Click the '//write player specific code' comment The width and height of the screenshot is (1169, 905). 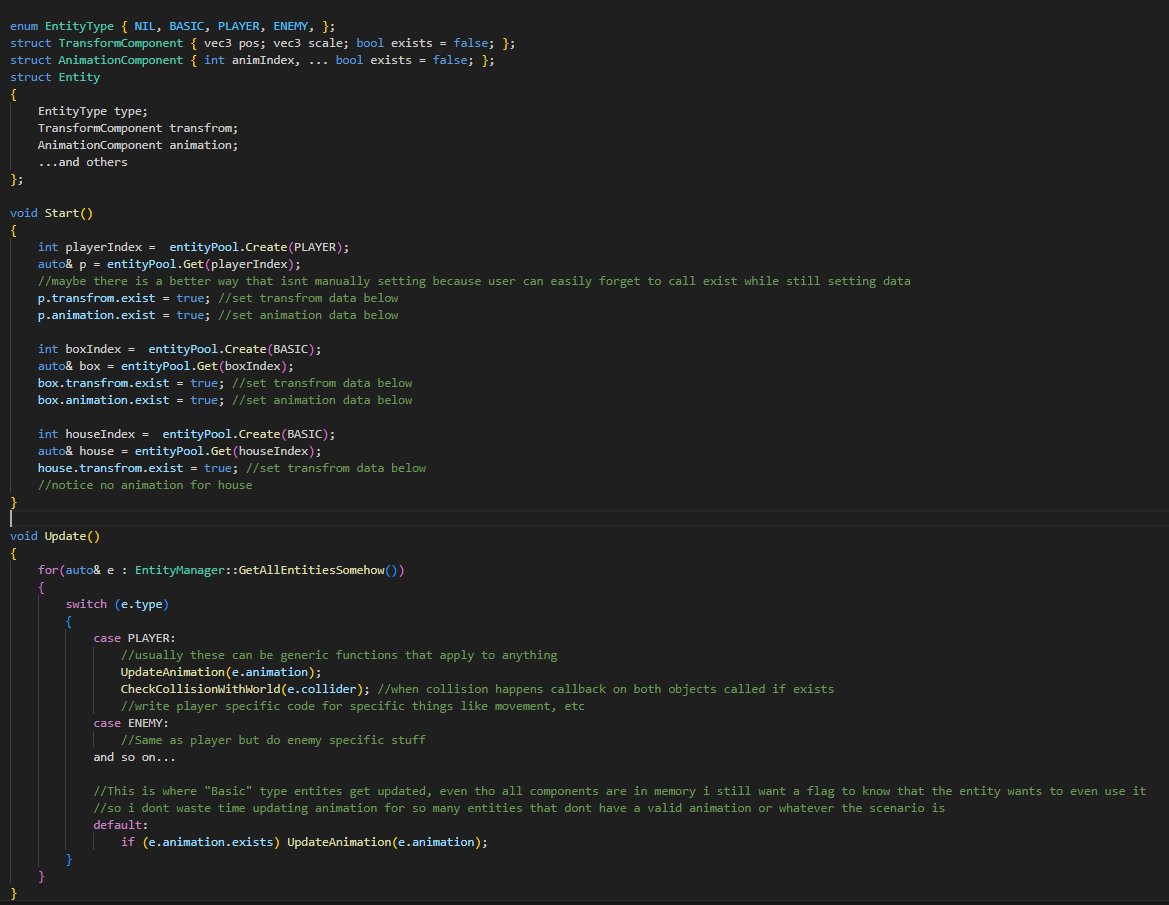click(353, 707)
